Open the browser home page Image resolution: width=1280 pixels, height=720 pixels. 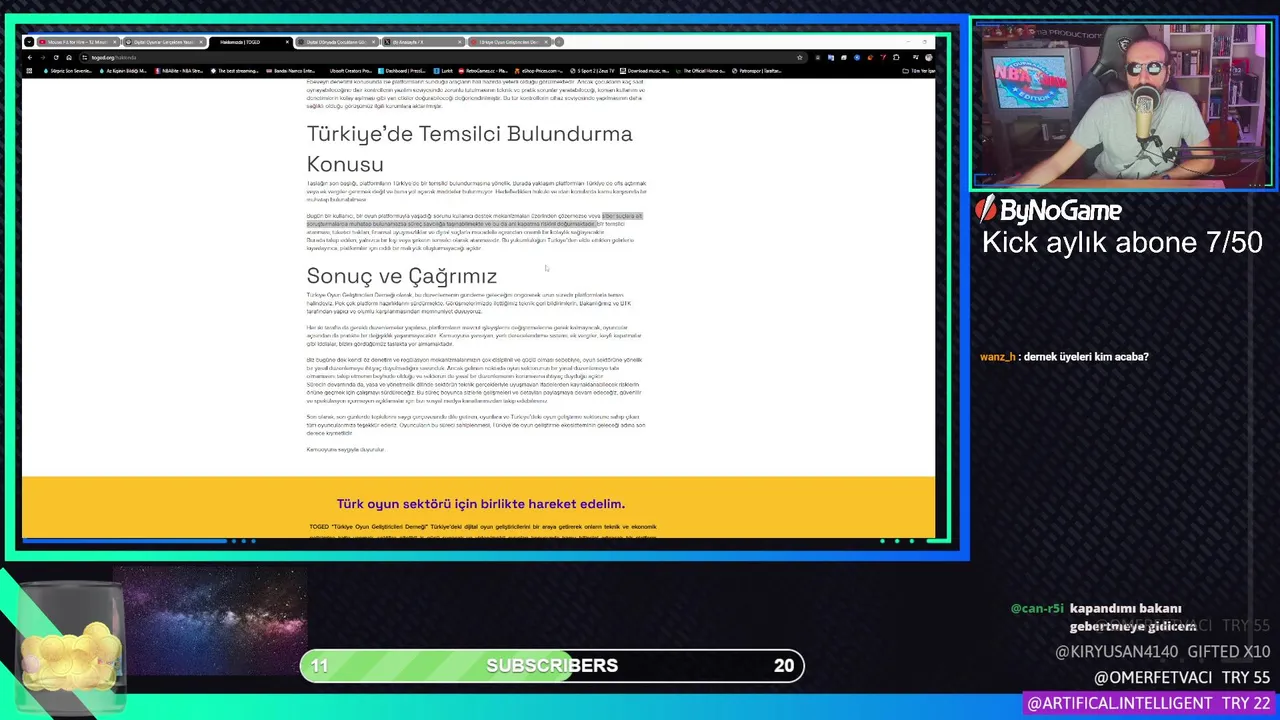[x=69, y=58]
